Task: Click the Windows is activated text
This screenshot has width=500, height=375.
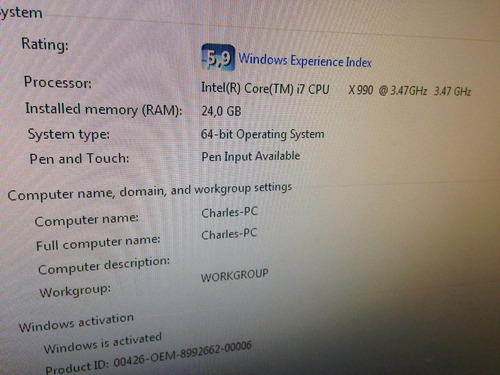Action: tap(103, 343)
